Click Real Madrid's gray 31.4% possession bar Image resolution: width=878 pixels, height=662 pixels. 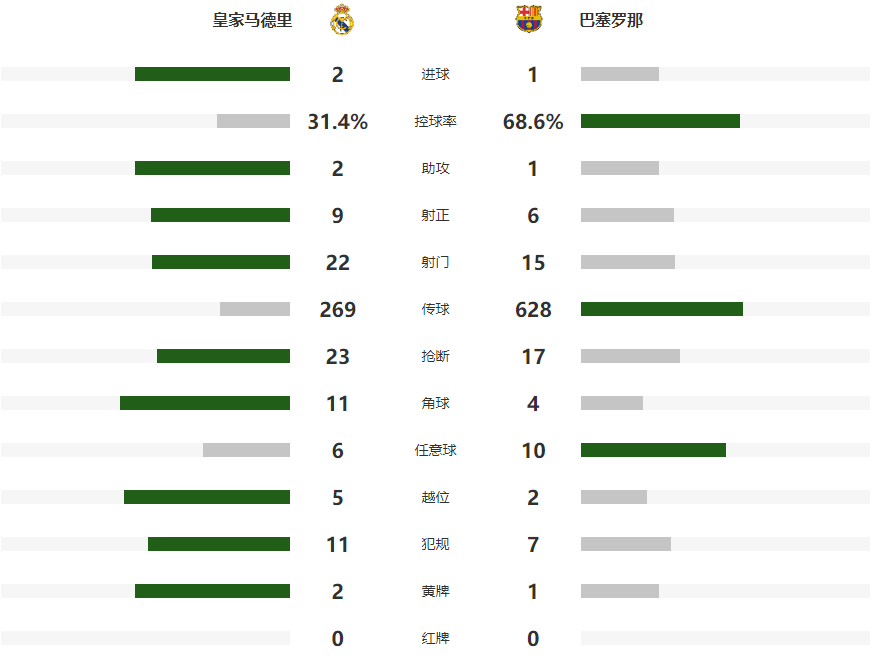click(x=253, y=121)
